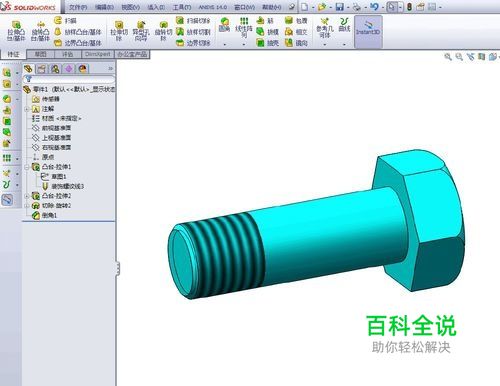The height and width of the screenshot is (386, 500).
Task: Select the 放样凸台/基体 loft tool
Action: tap(78, 32)
